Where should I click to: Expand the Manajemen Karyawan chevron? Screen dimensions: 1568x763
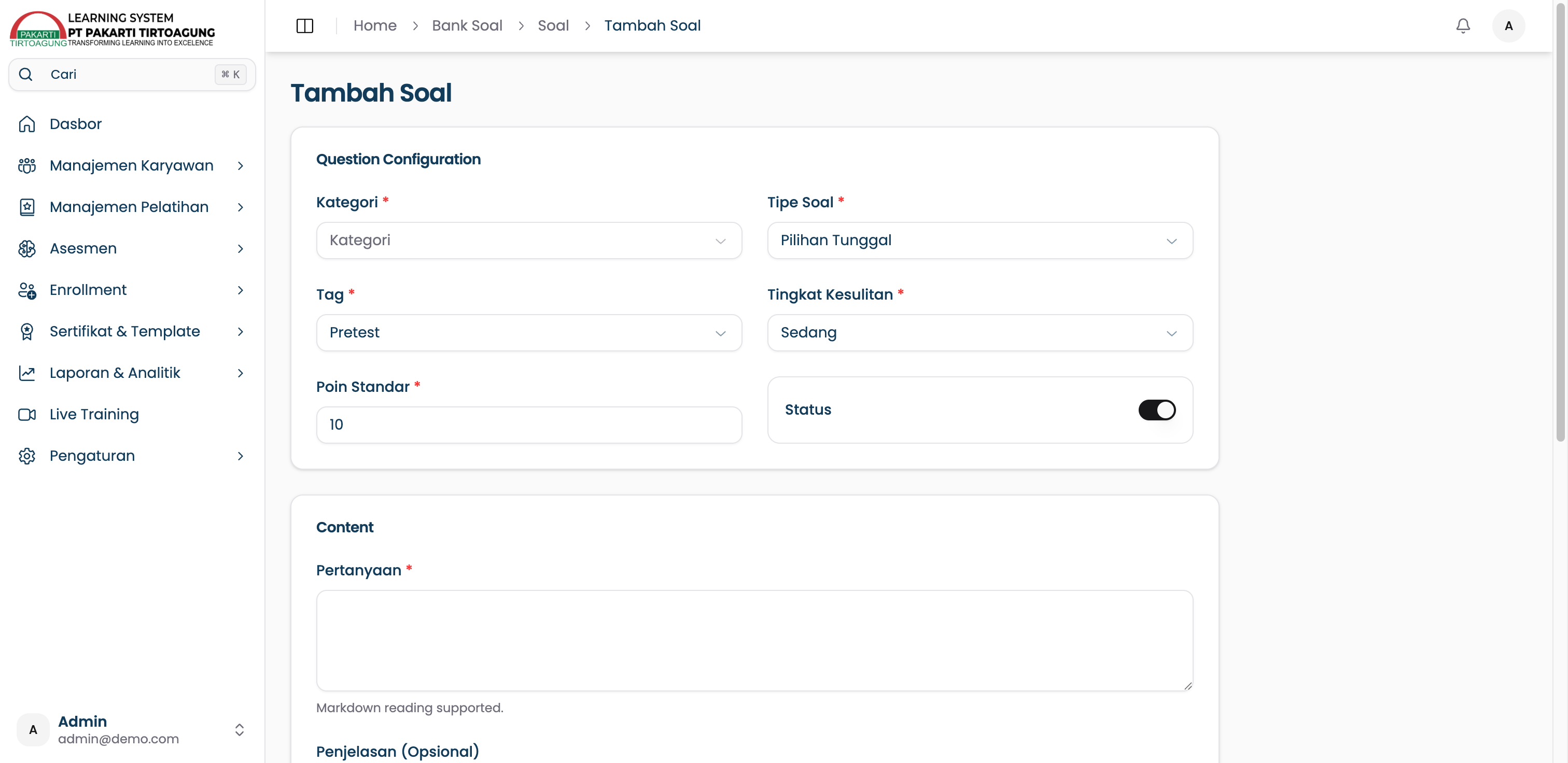(241, 165)
